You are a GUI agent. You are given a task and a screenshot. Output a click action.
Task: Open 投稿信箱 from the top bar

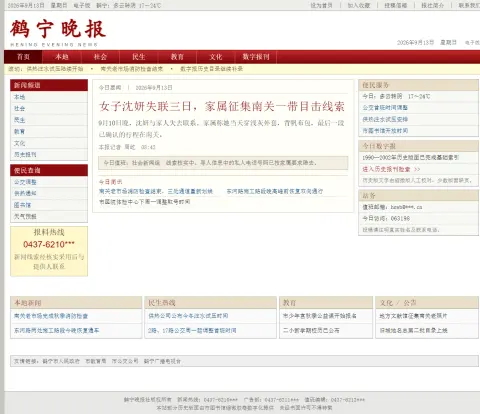coord(396,5)
